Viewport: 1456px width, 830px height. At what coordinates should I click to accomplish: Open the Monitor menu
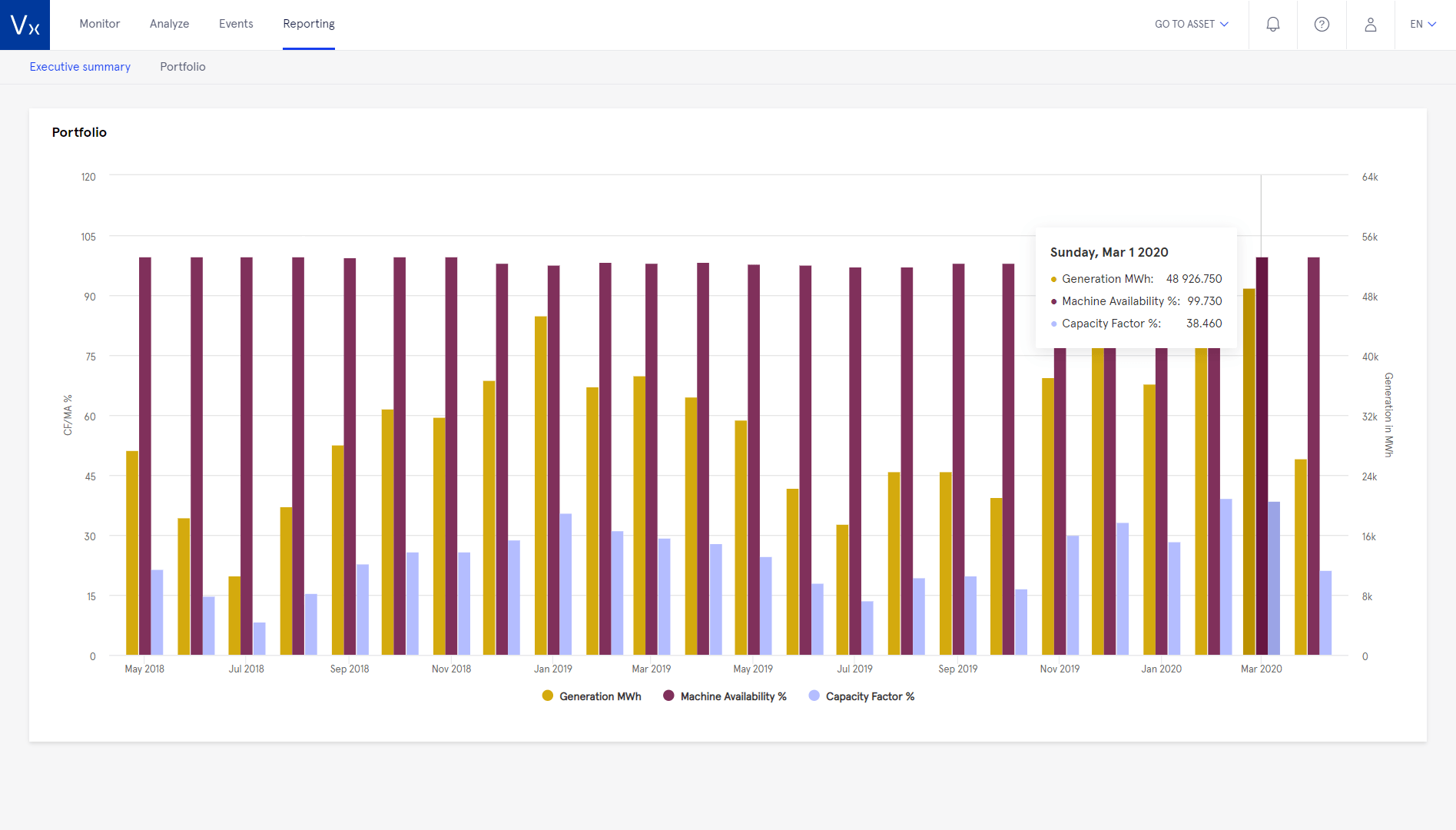coord(100,24)
